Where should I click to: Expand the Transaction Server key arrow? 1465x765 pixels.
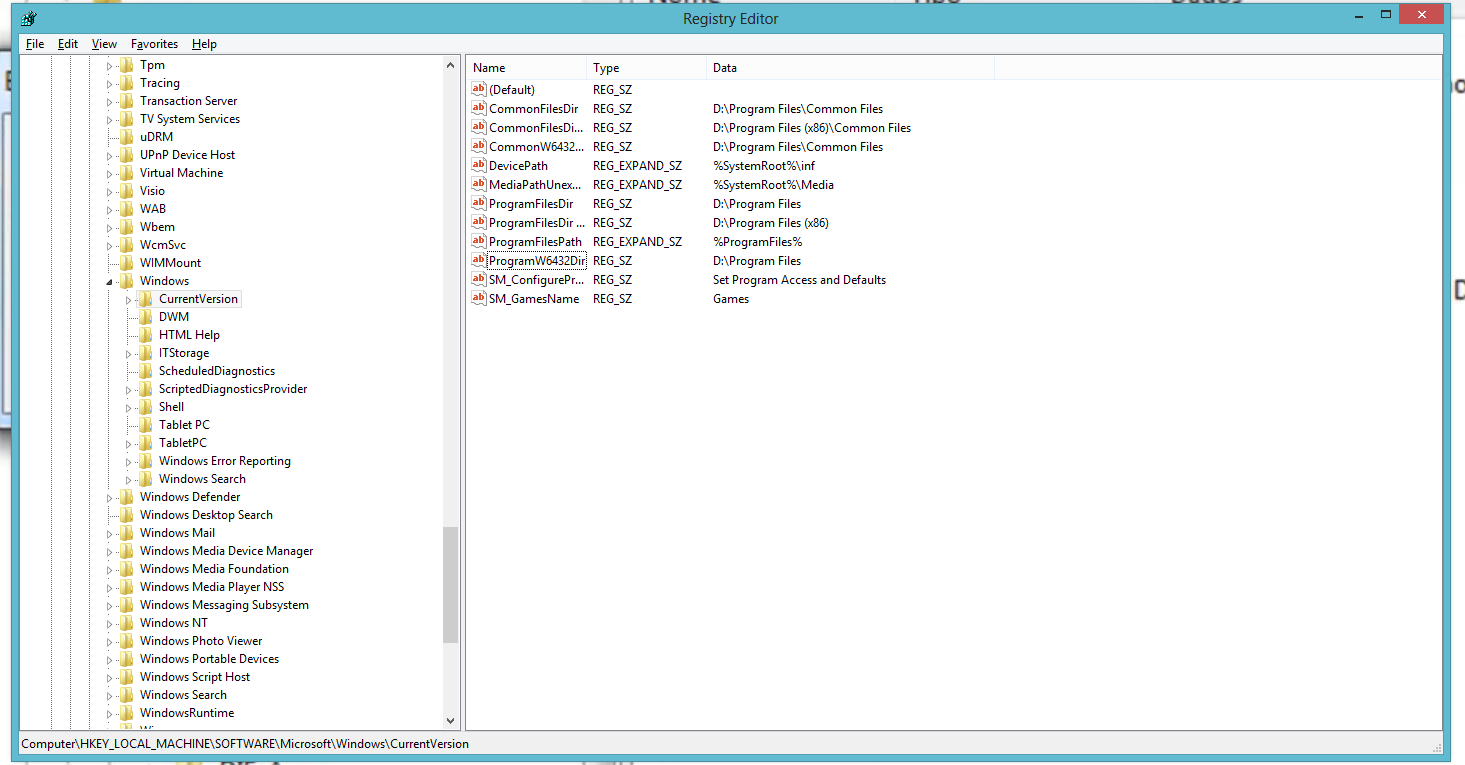[x=110, y=101]
